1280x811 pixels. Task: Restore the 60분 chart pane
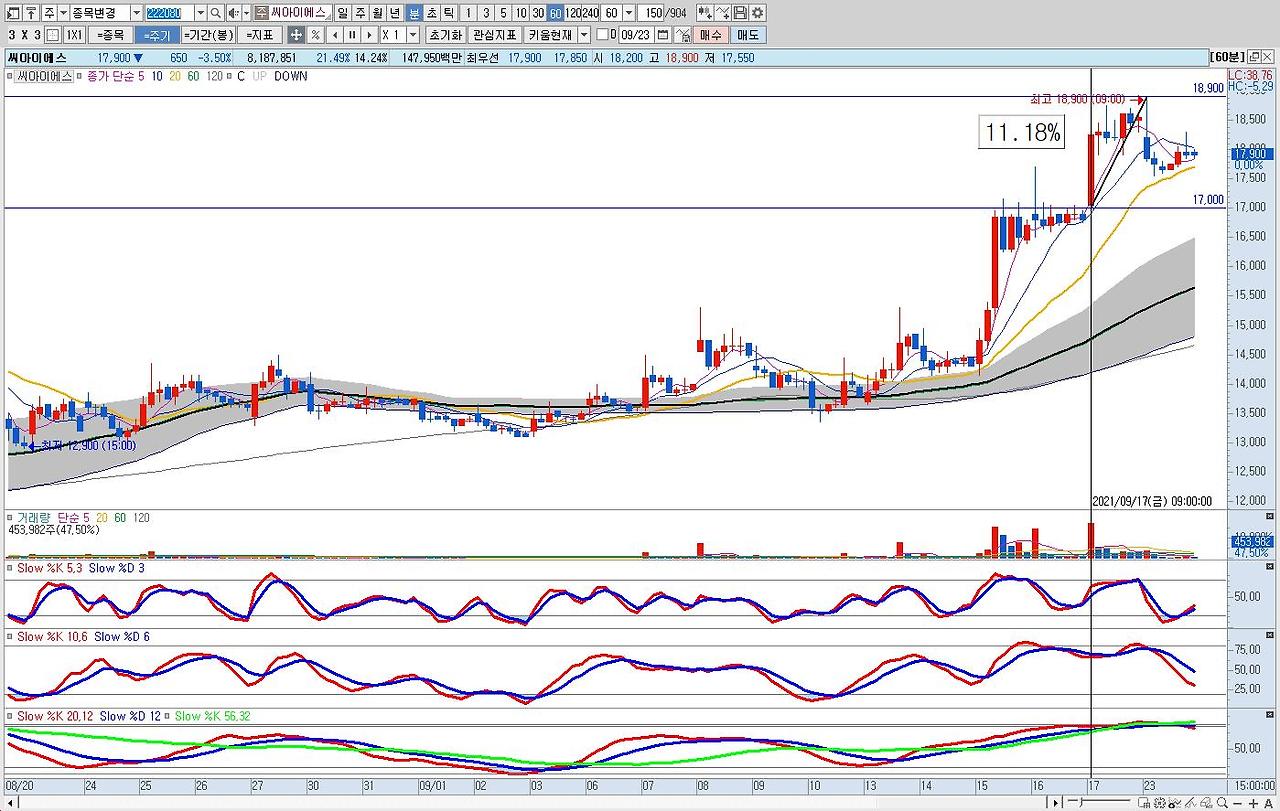pyautogui.click(x=1255, y=57)
